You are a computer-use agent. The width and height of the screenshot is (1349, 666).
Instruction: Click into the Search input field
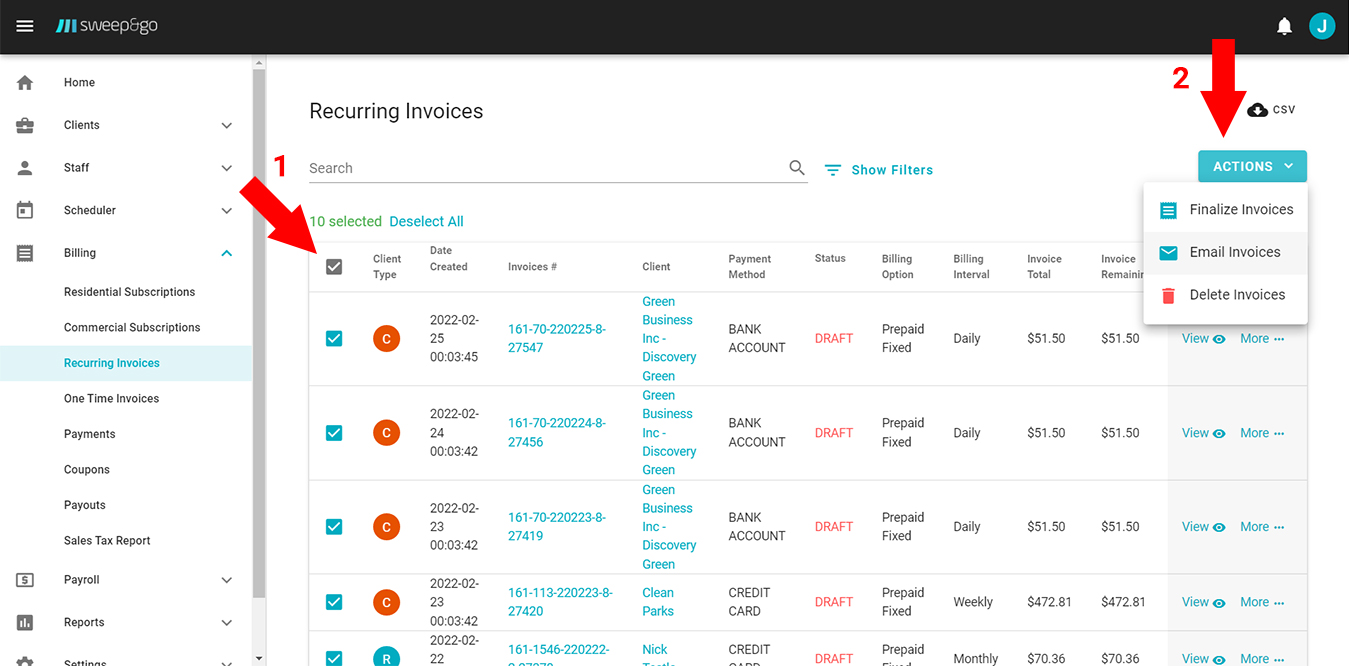[x=545, y=168]
